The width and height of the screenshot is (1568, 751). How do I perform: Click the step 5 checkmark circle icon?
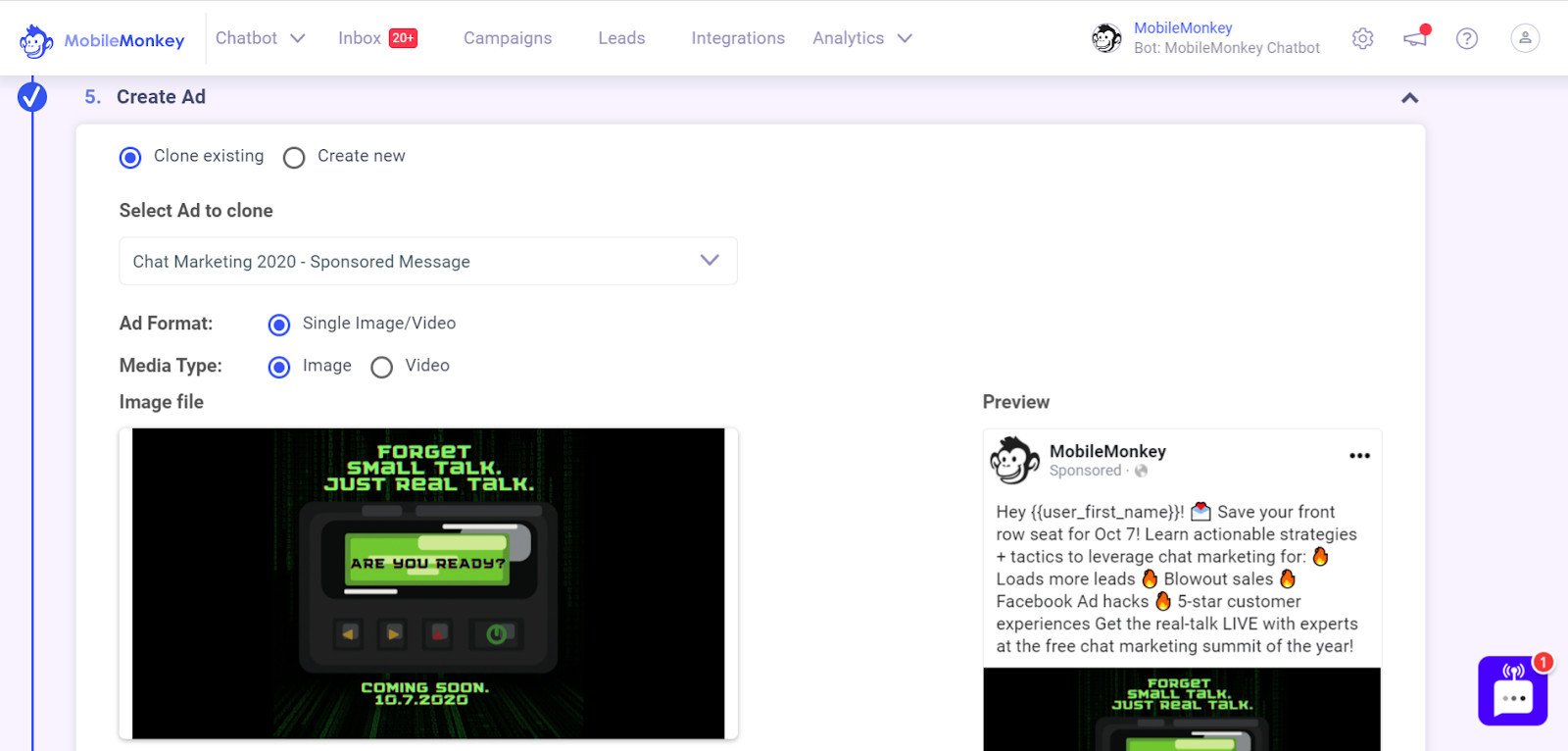pyautogui.click(x=32, y=97)
